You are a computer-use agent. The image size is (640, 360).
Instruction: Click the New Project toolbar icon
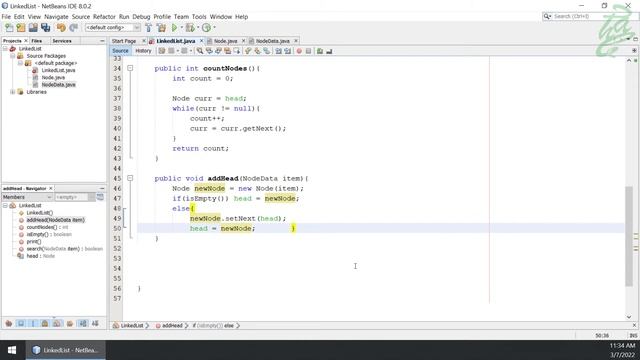(x=21, y=28)
